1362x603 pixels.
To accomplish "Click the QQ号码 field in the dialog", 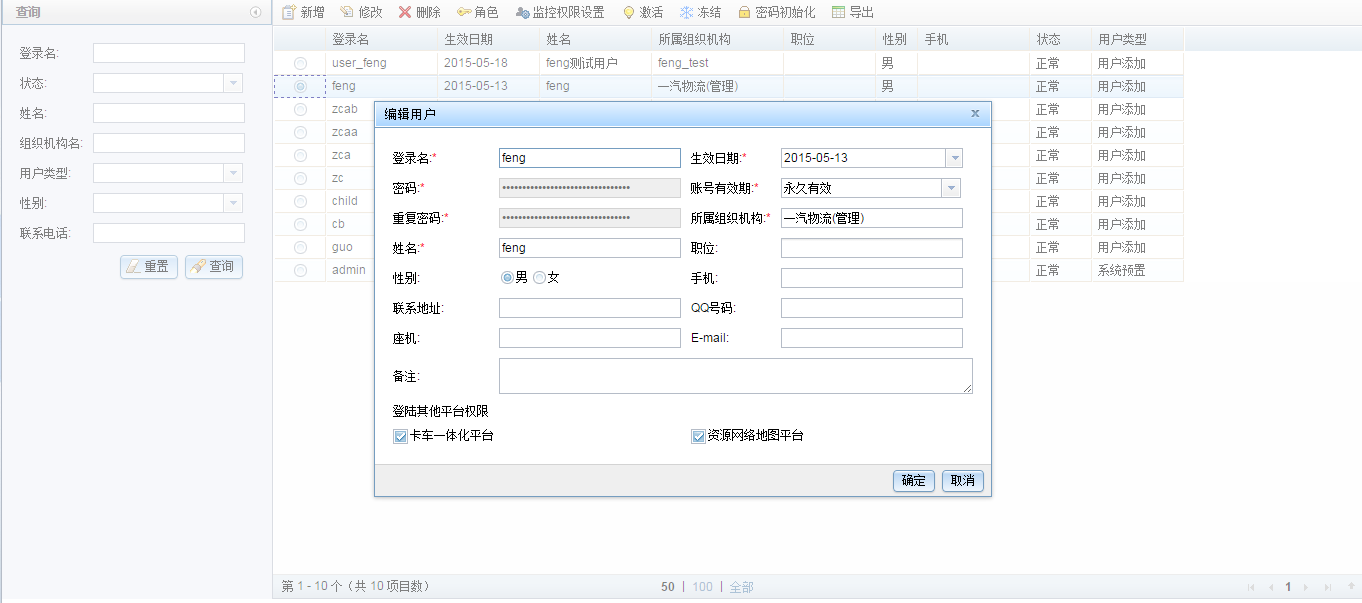I will (872, 308).
